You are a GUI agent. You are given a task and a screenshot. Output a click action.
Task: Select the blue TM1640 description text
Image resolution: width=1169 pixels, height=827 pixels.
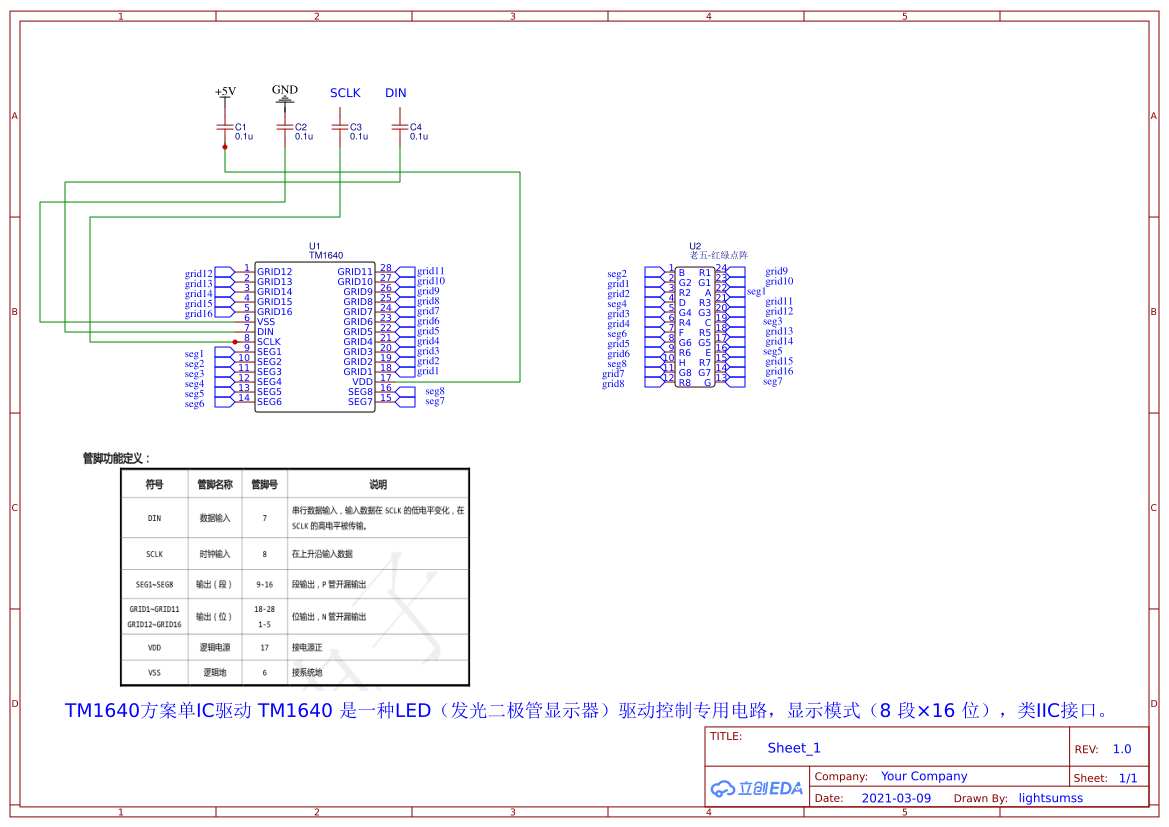click(586, 710)
